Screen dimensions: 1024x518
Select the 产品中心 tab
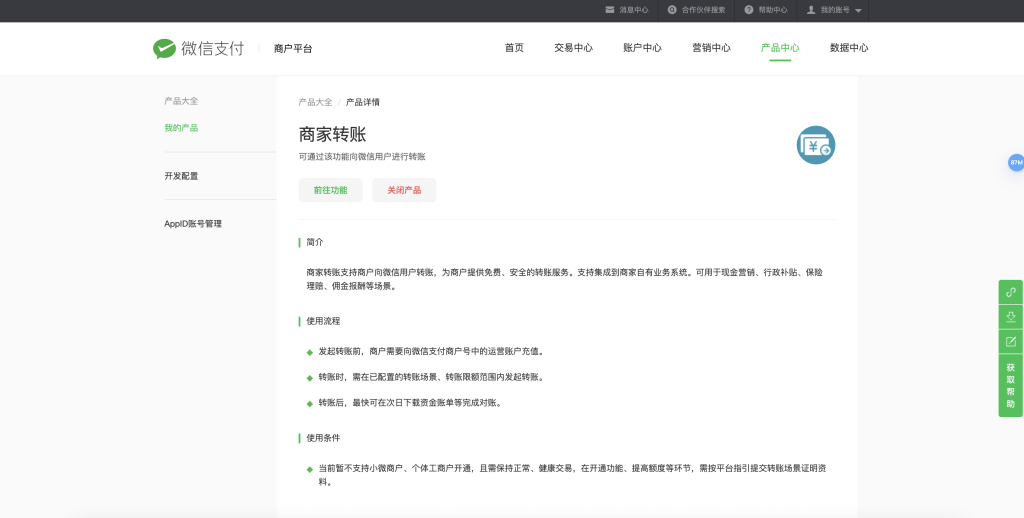point(780,48)
